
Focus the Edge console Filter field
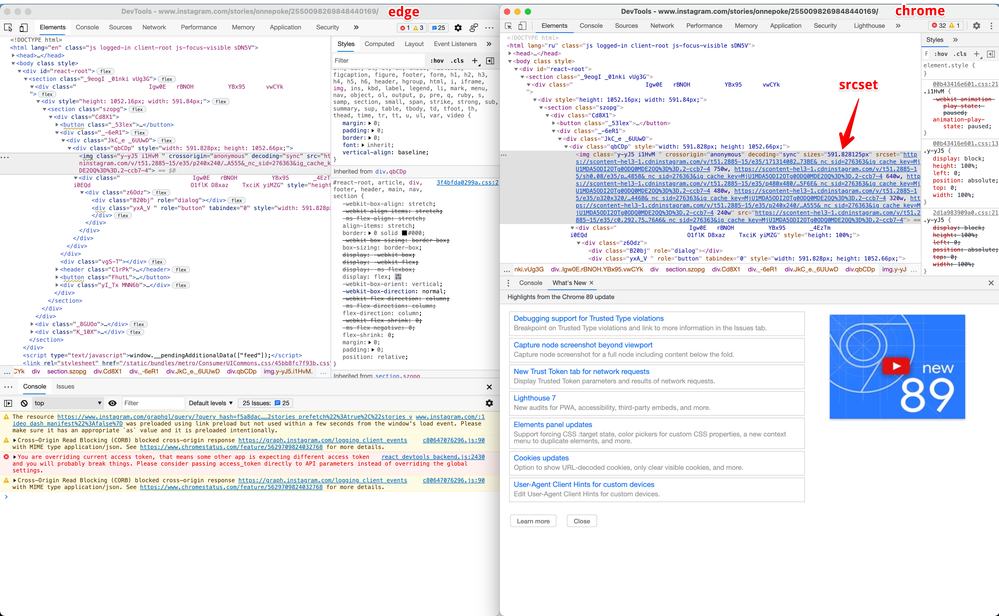pos(152,403)
